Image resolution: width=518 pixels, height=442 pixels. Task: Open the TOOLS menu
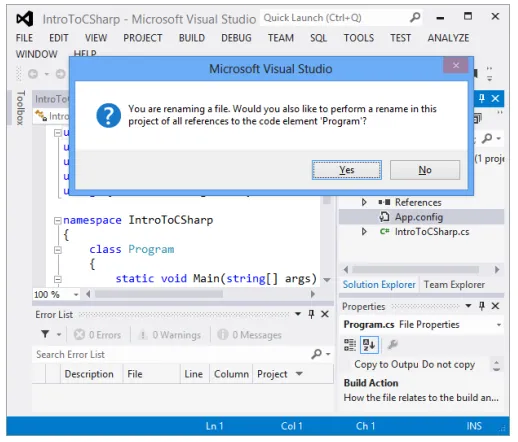pos(359,38)
